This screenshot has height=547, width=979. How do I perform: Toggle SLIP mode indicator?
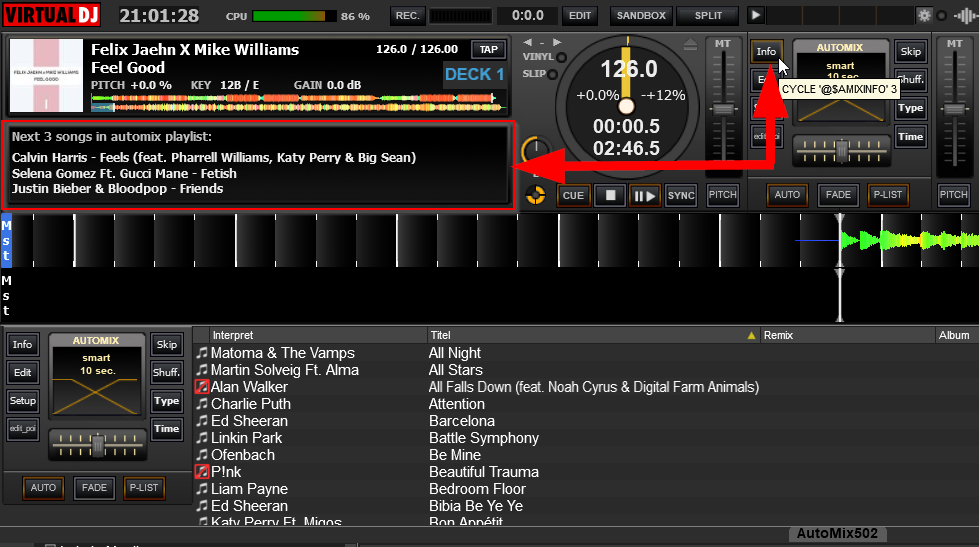pyautogui.click(x=553, y=75)
